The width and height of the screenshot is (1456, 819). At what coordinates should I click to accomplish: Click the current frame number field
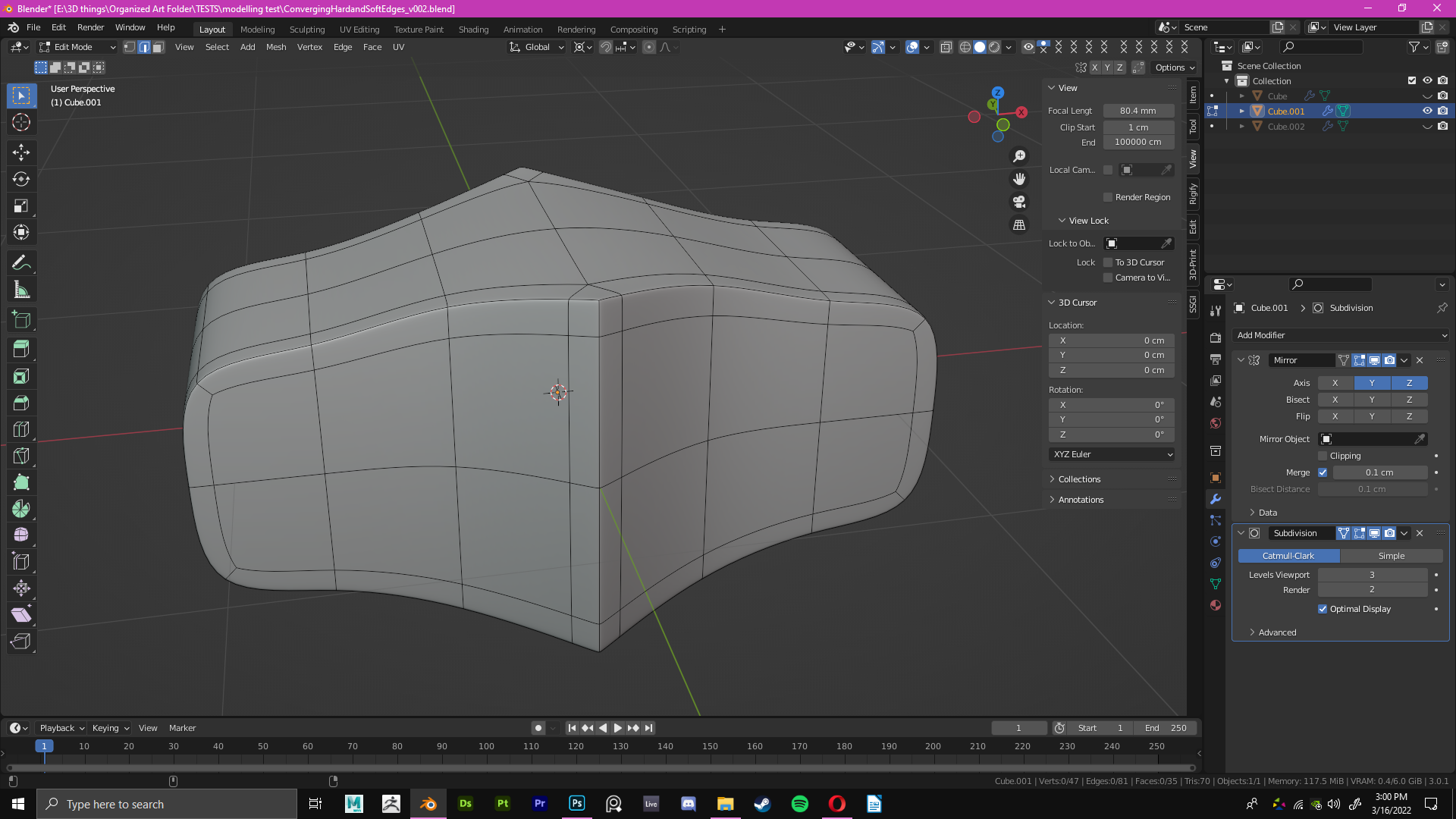1018,728
